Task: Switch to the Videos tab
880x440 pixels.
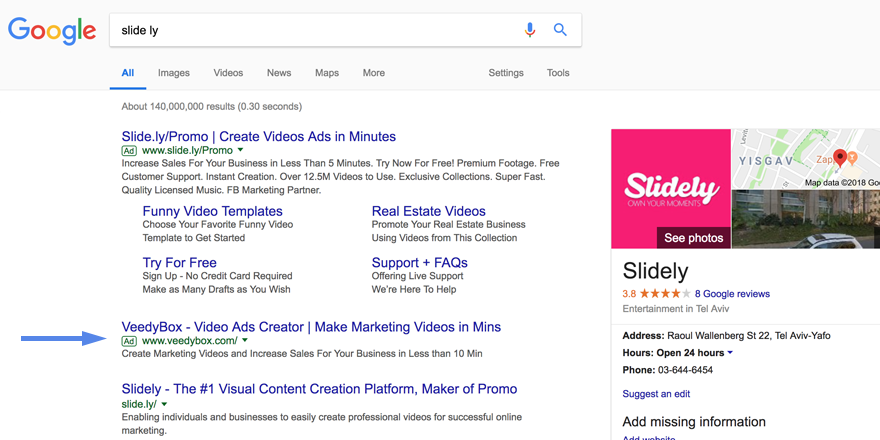Action: [228, 73]
